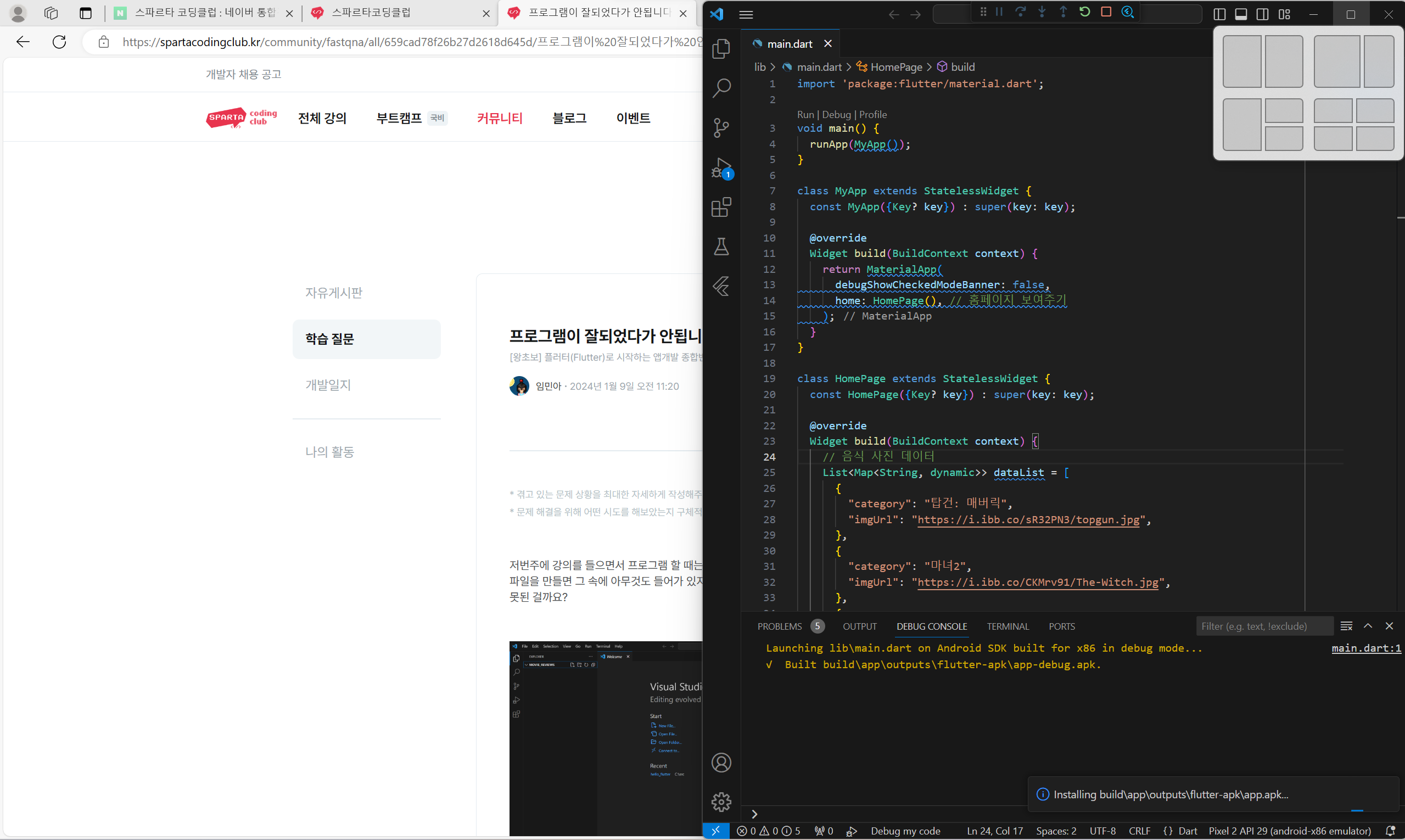Restart the debug session
The height and width of the screenshot is (840, 1405).
pos(1084,12)
